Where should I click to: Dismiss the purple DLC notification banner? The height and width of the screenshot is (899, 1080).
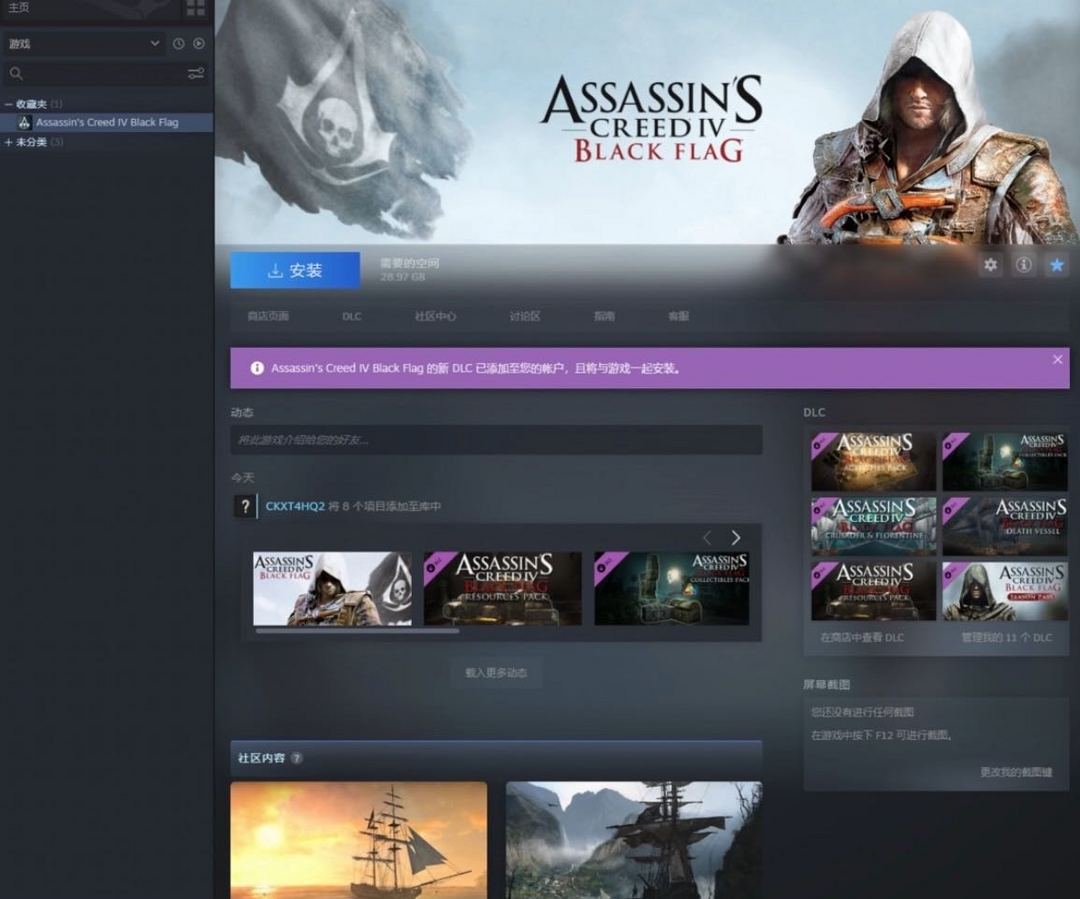1057,360
